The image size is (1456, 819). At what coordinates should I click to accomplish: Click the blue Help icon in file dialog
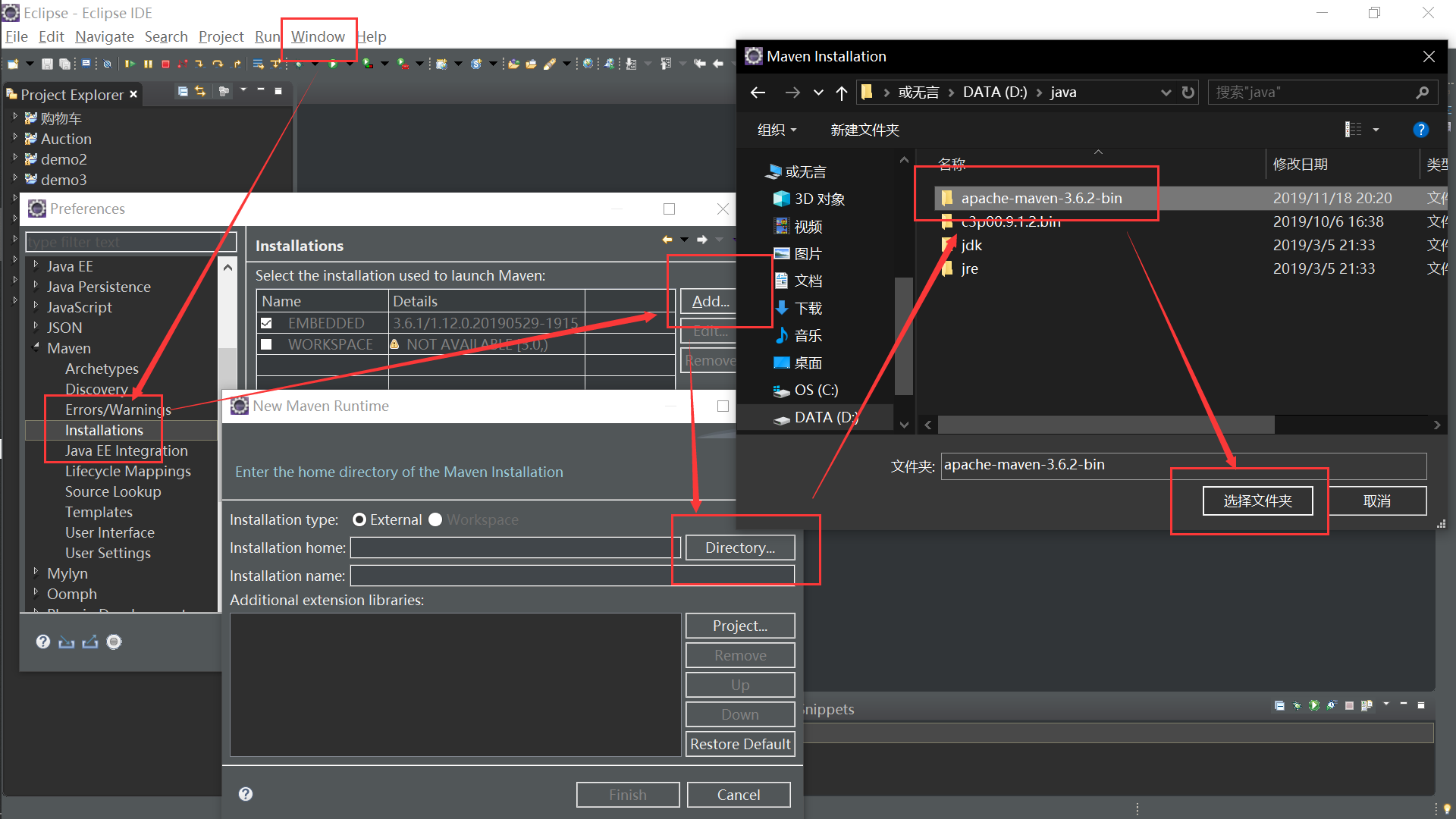(x=1421, y=130)
